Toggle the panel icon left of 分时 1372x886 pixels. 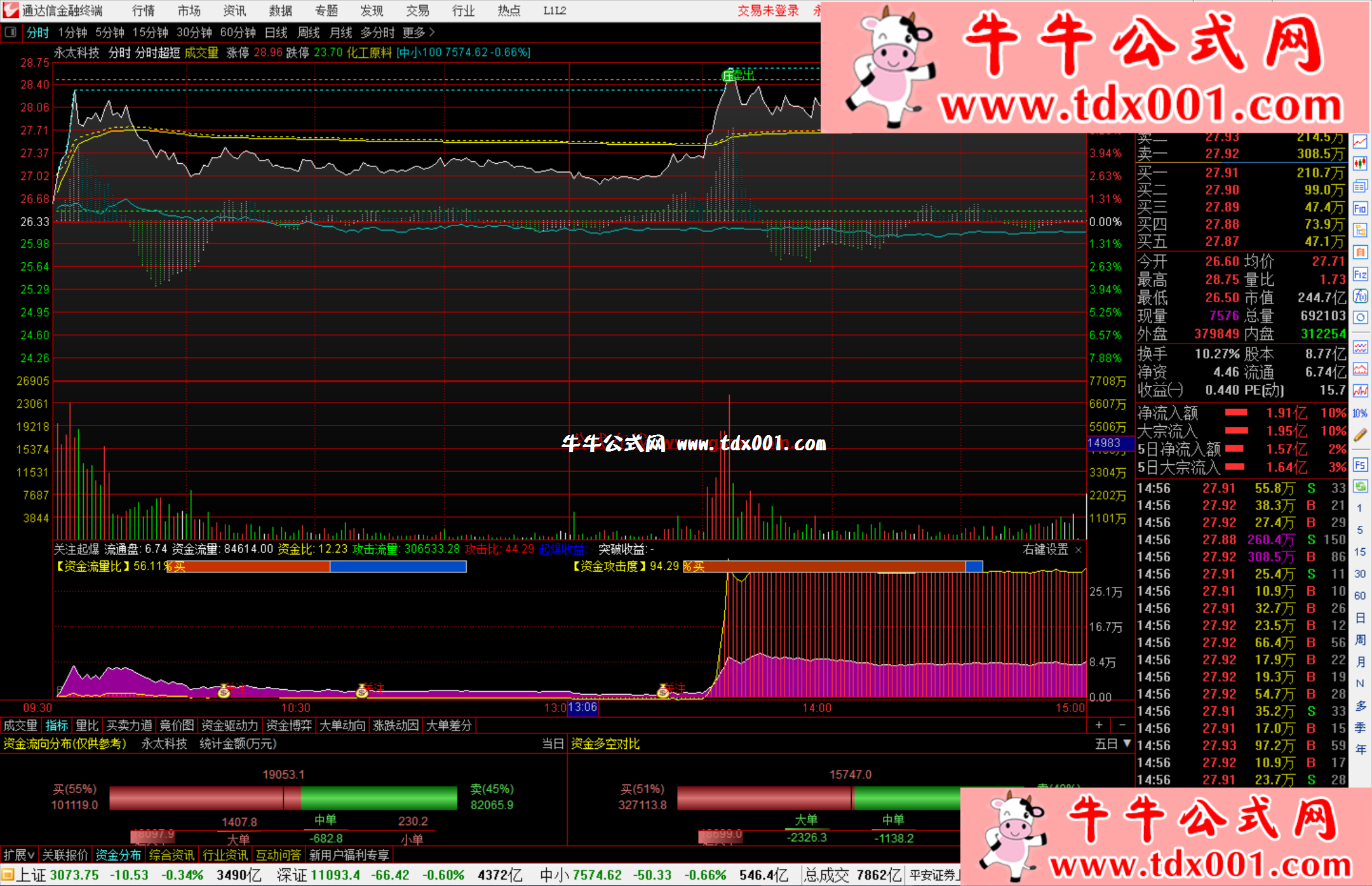pyautogui.click(x=11, y=32)
